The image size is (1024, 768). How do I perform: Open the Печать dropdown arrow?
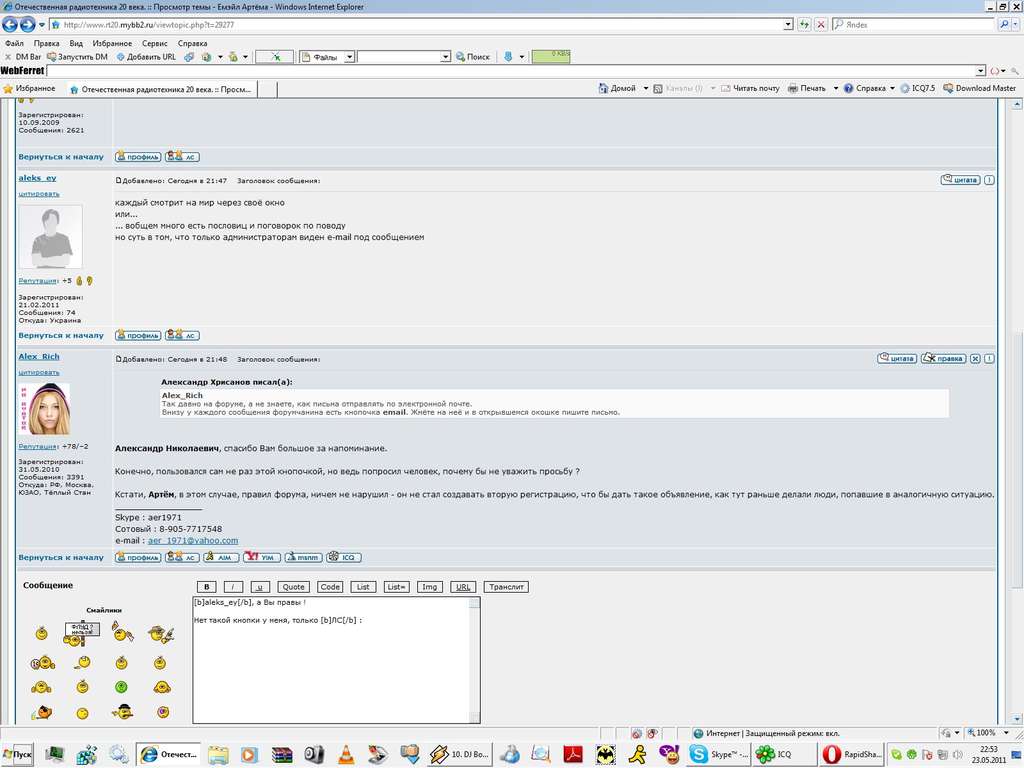point(835,88)
